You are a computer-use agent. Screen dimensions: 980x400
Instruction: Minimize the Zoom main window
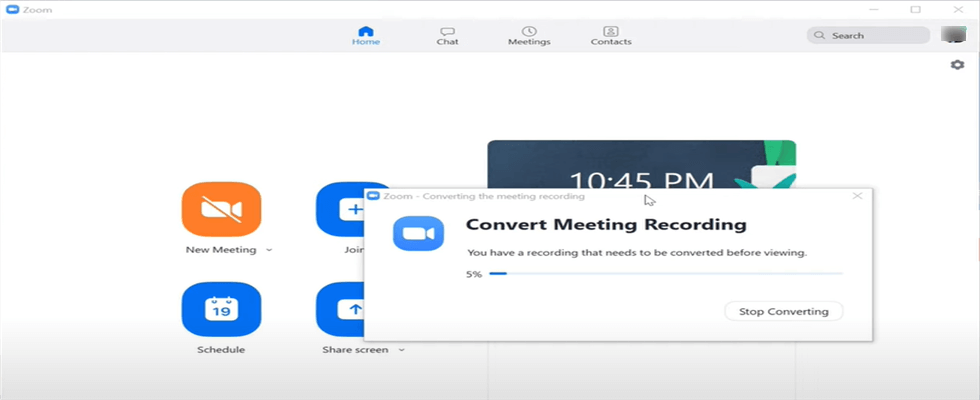point(873,9)
